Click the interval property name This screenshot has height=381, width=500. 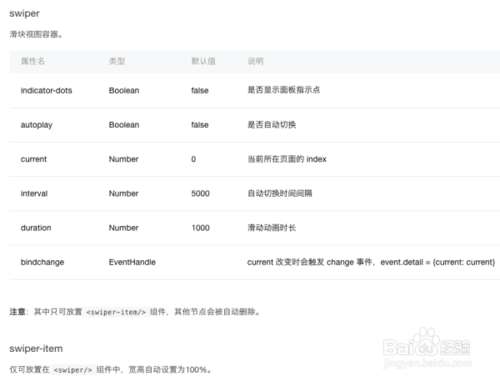coord(34,193)
